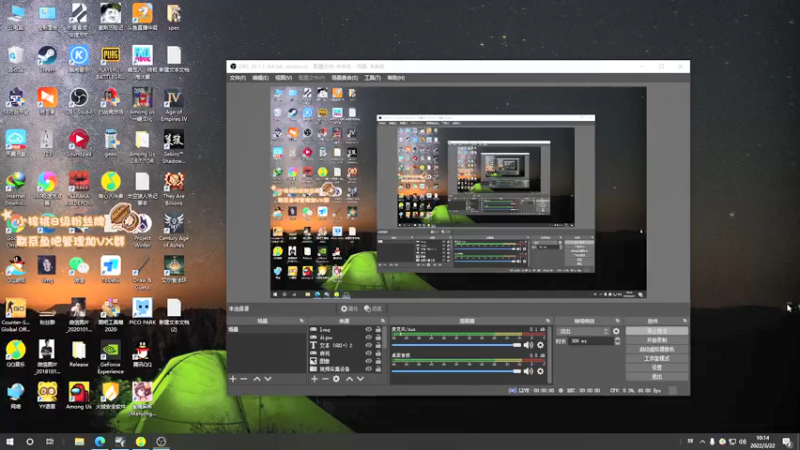
Task: Click the 启动虚拟摄像机 virtual camera button
Action: (657, 349)
